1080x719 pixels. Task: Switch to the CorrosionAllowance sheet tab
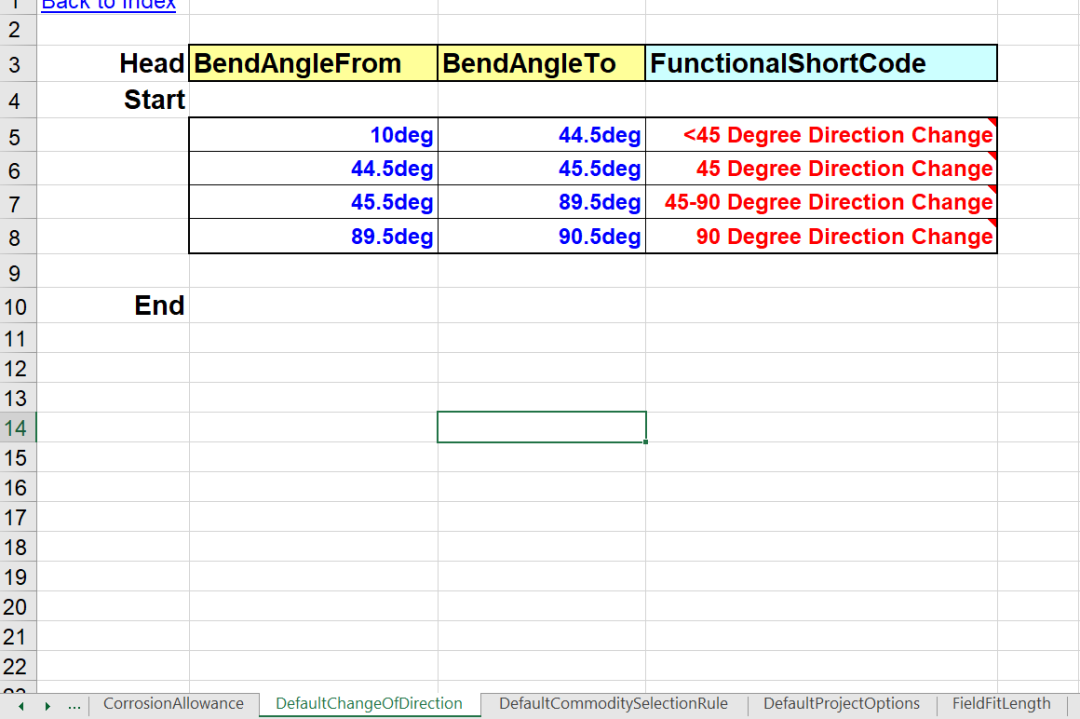point(174,704)
